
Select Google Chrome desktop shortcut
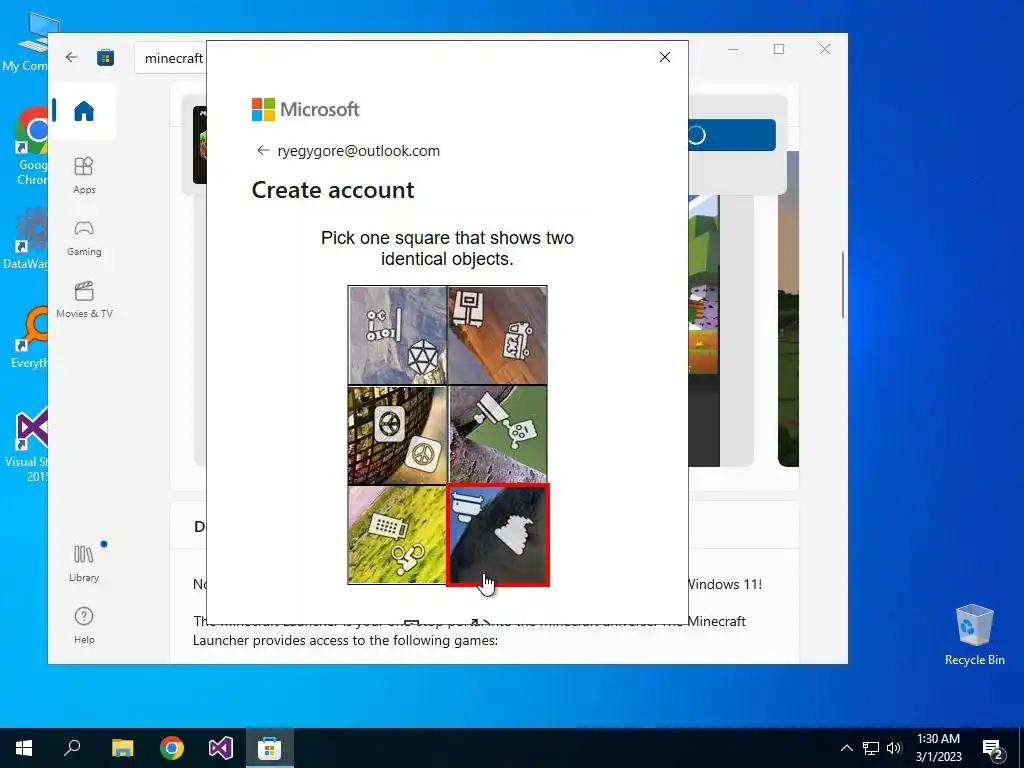click(29, 148)
